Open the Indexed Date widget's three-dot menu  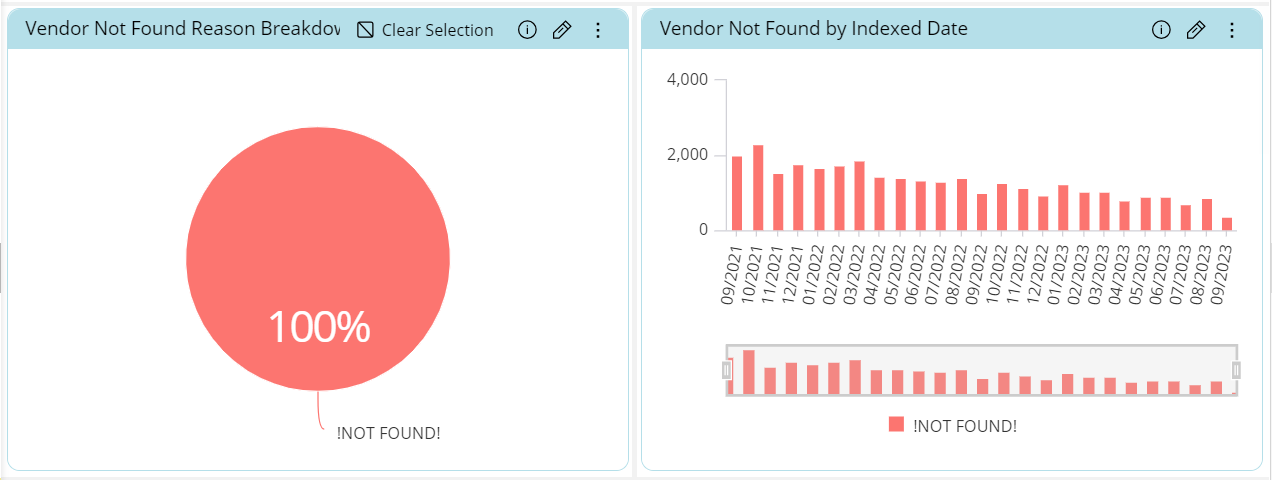[1232, 30]
